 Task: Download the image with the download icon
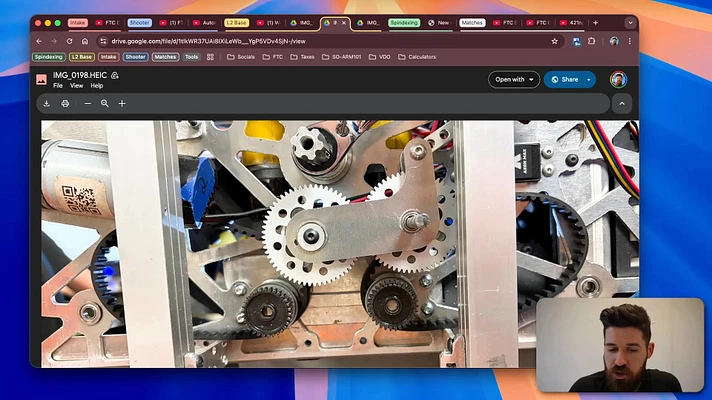[x=46, y=104]
